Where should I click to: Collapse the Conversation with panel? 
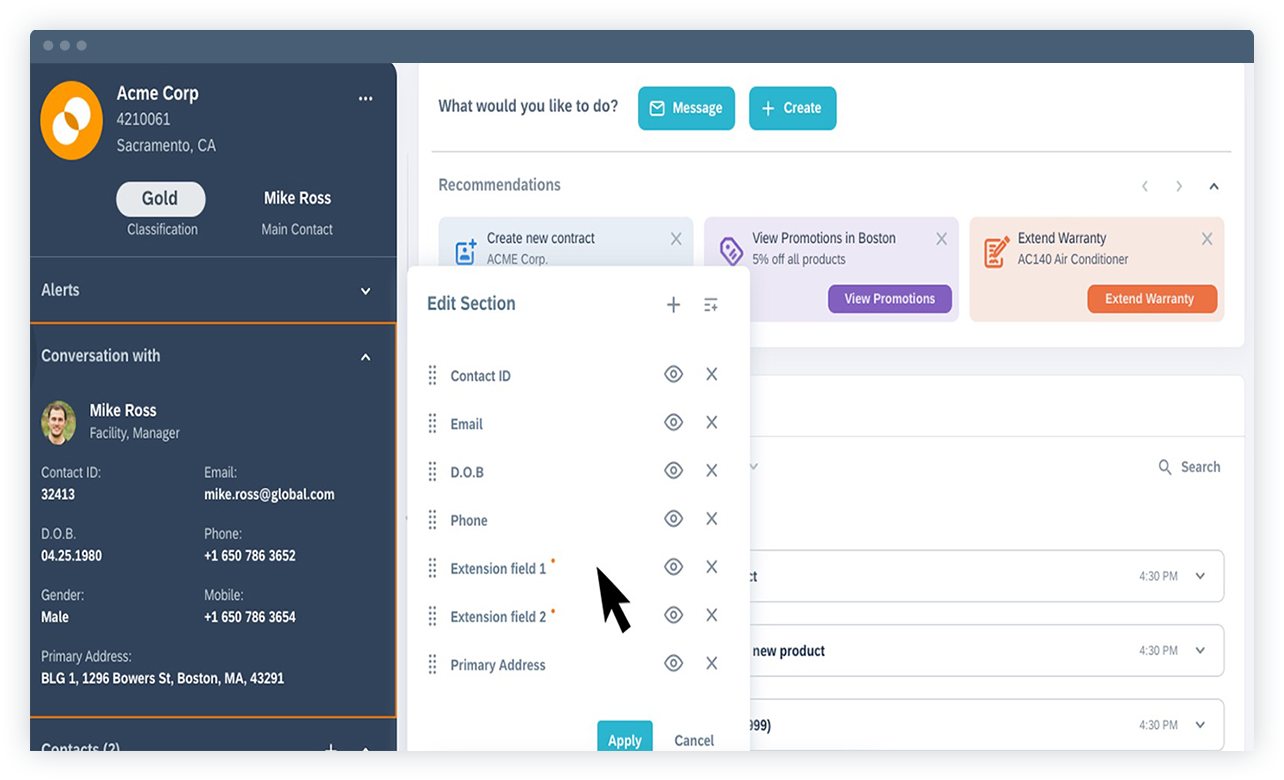tap(366, 356)
